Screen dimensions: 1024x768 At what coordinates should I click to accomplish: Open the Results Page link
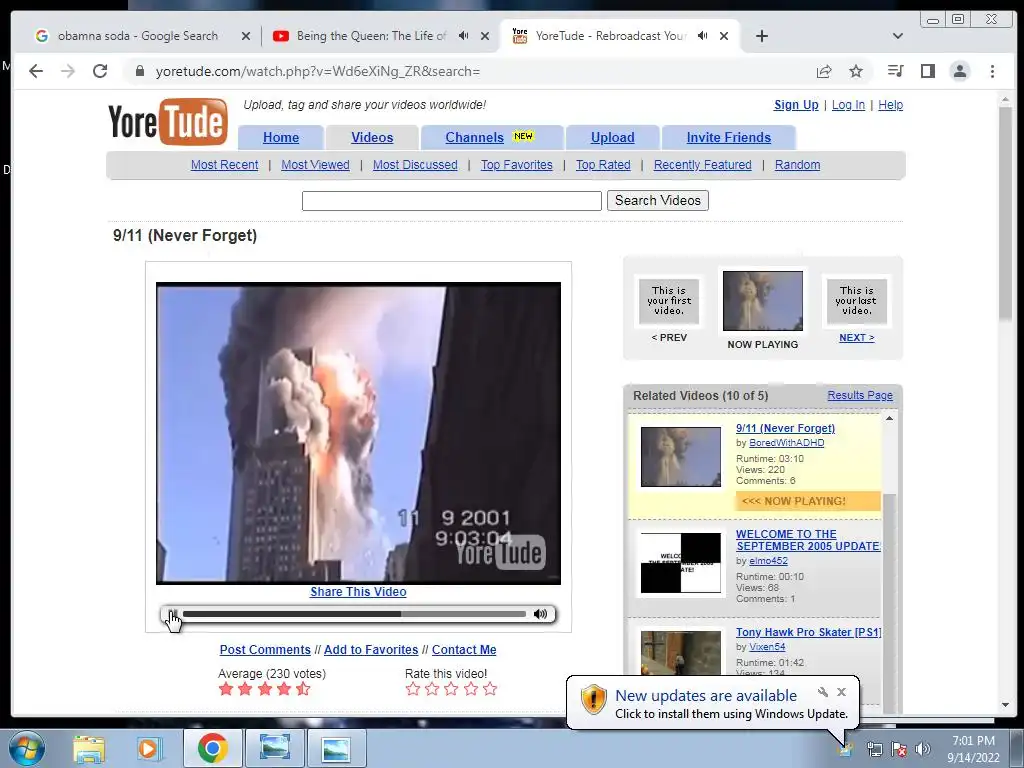pyautogui.click(x=860, y=395)
